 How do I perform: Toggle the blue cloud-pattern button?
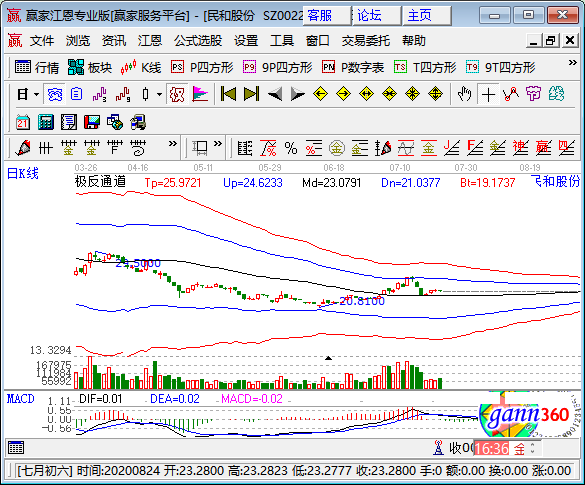(55, 94)
